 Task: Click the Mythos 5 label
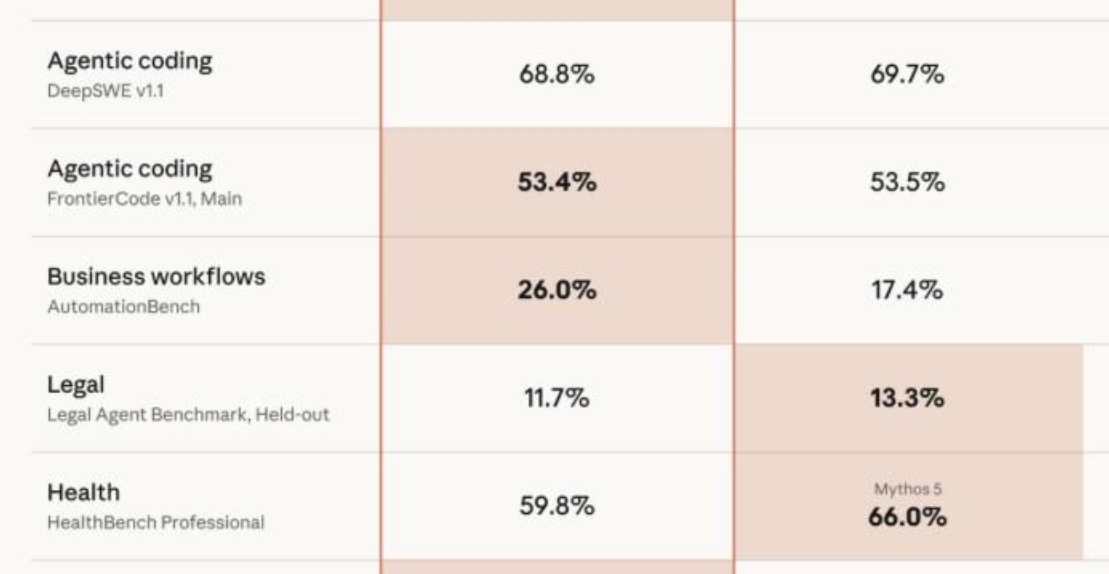click(907, 489)
